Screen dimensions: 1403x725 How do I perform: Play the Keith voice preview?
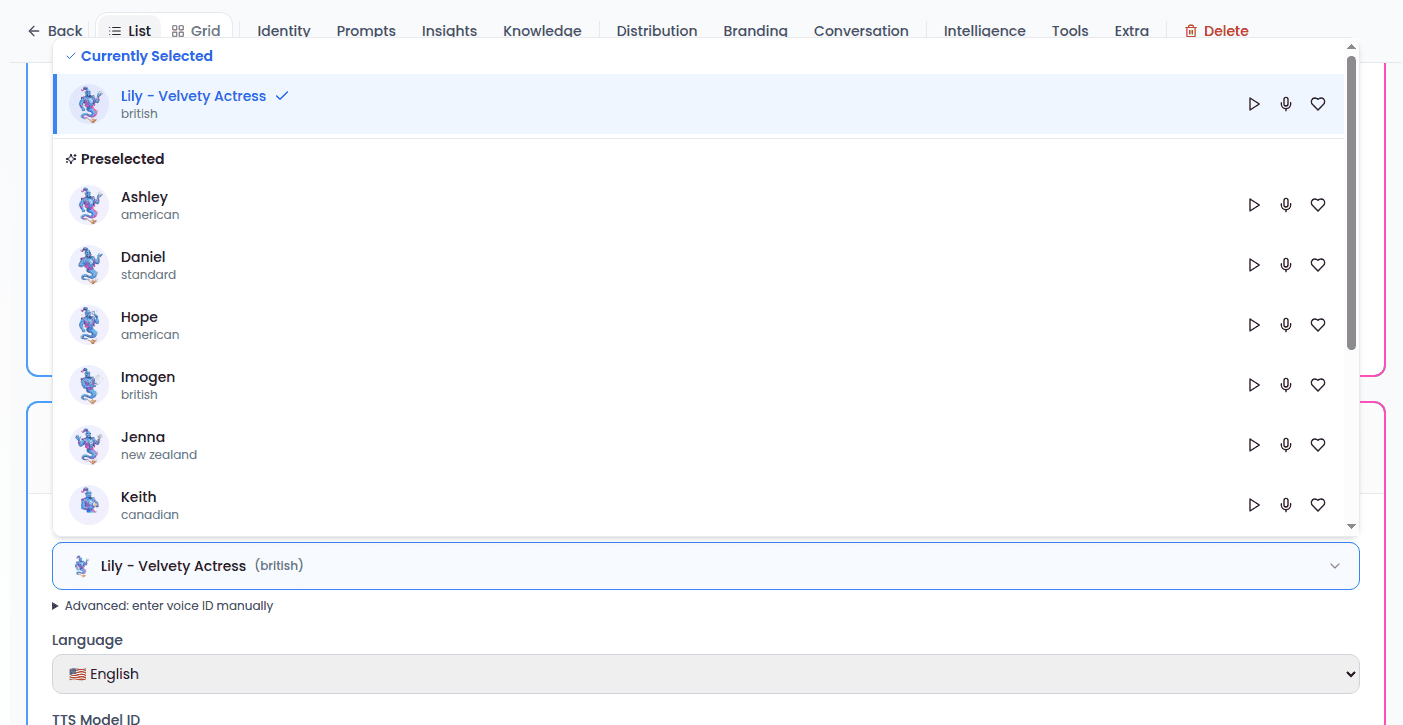click(x=1254, y=505)
